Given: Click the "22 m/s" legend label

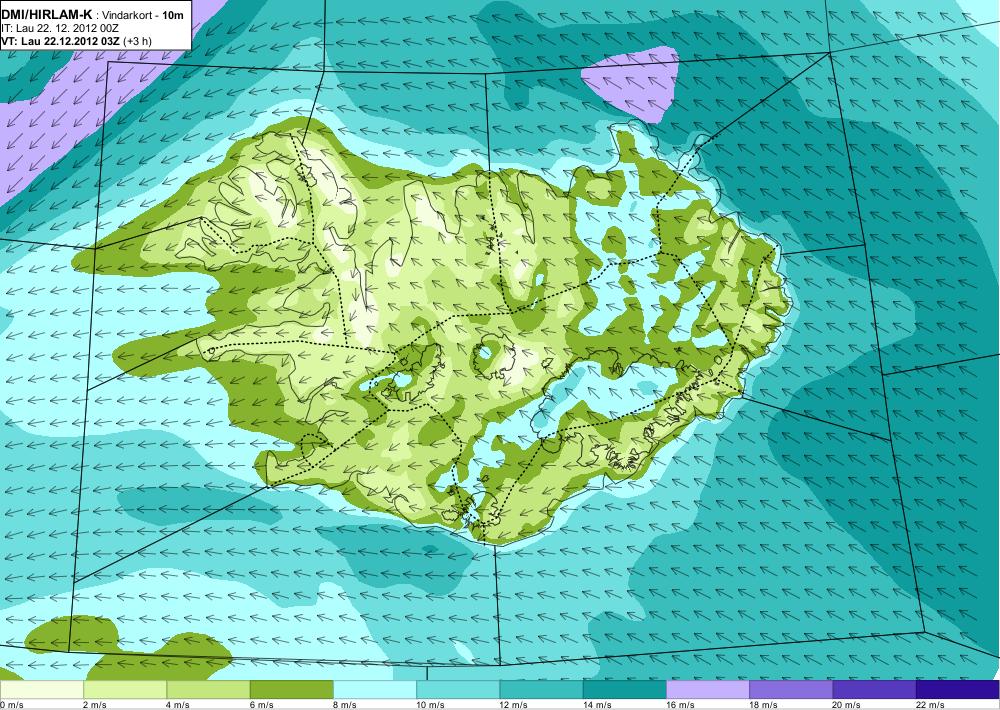Looking at the screenshot, I should [x=930, y=704].
